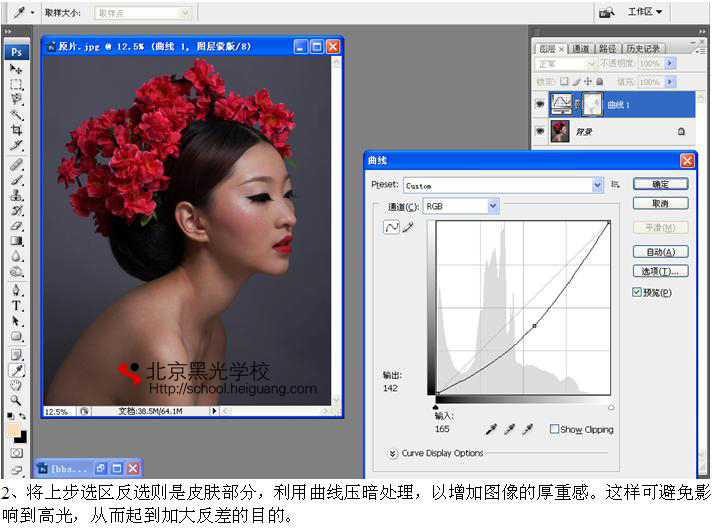Click the Go to Bridge icon

606,13
